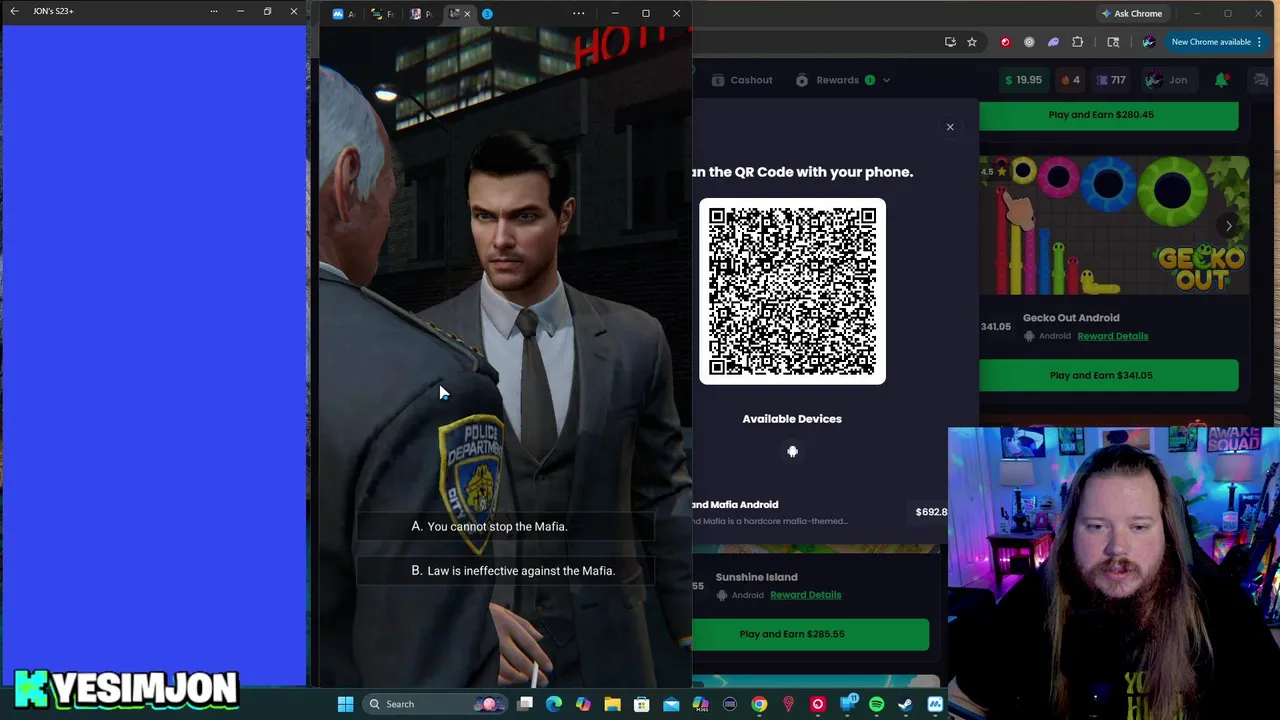Screen dimensions: 1280x720
Task: Open the streak flame counter showing 4
Action: [1071, 80]
